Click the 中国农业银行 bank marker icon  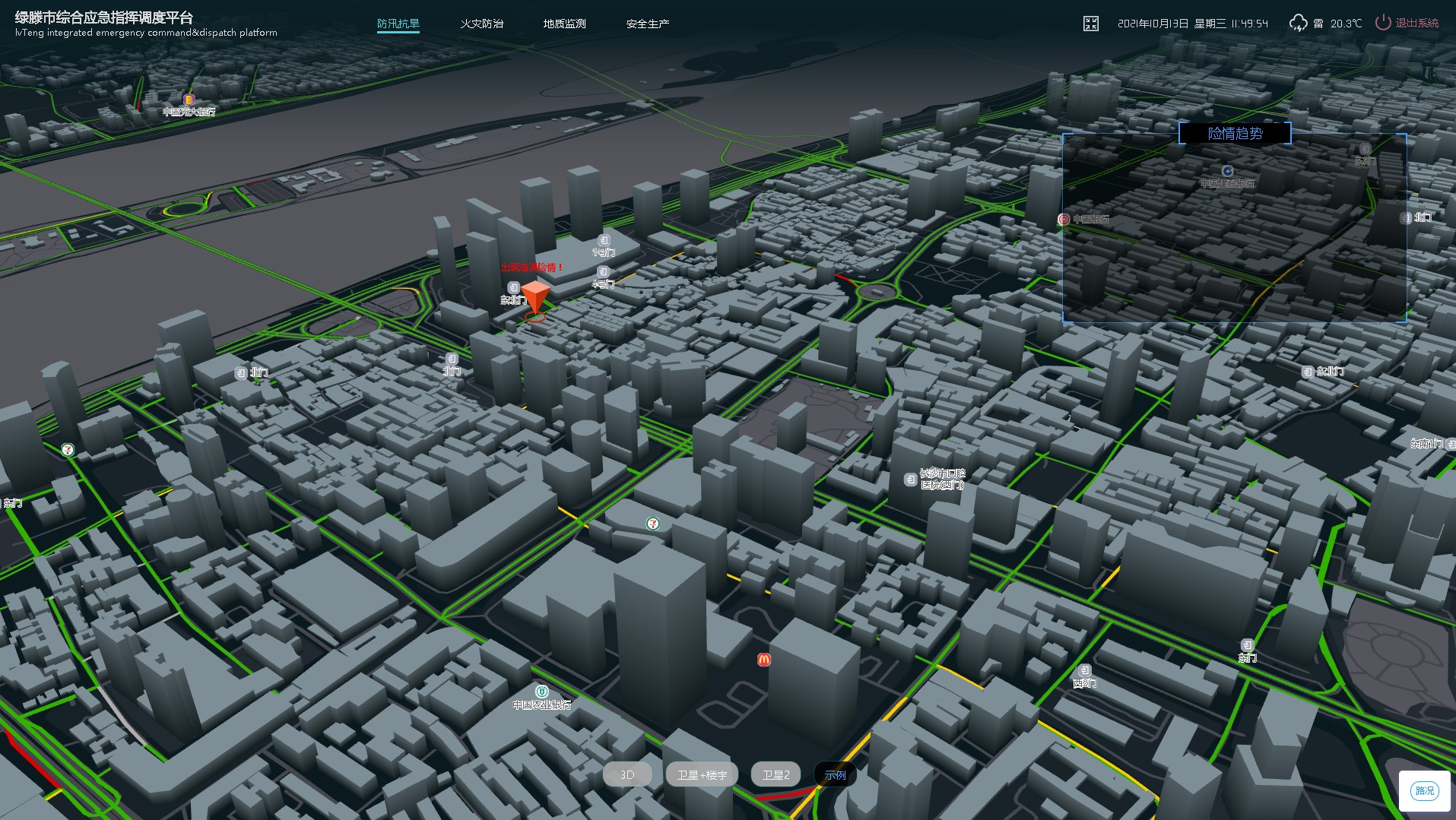coord(542,692)
